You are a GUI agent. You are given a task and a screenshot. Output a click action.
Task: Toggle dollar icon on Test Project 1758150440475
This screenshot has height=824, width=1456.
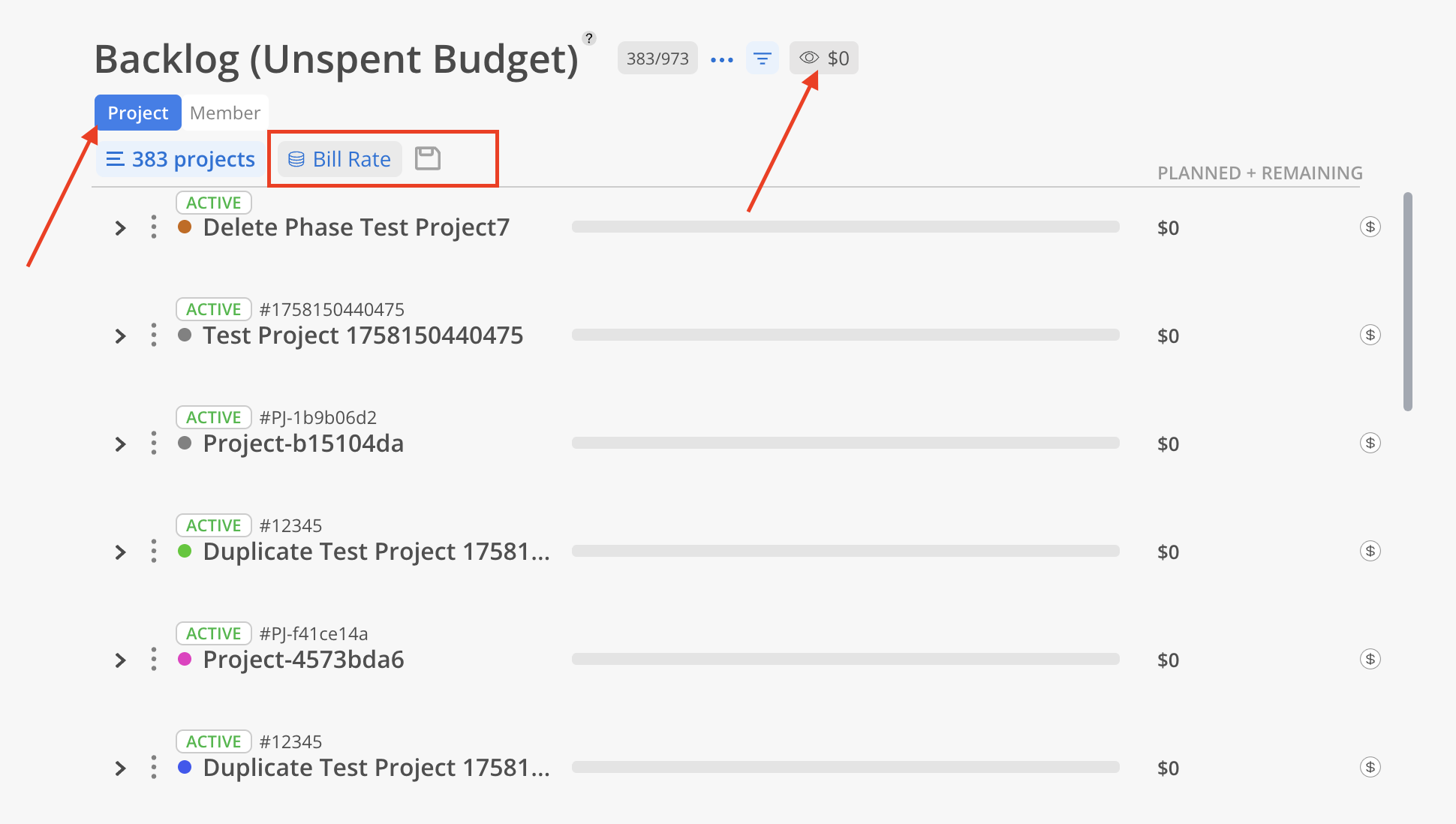point(1370,335)
